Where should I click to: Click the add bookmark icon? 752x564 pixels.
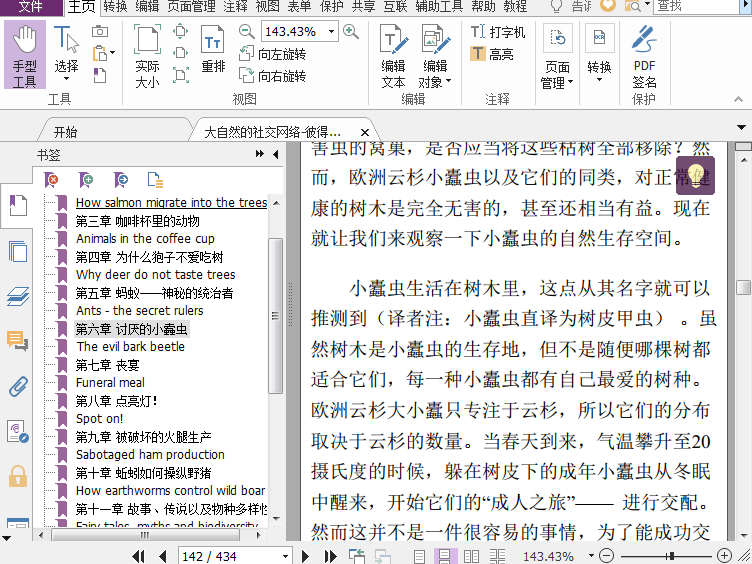tap(86, 180)
